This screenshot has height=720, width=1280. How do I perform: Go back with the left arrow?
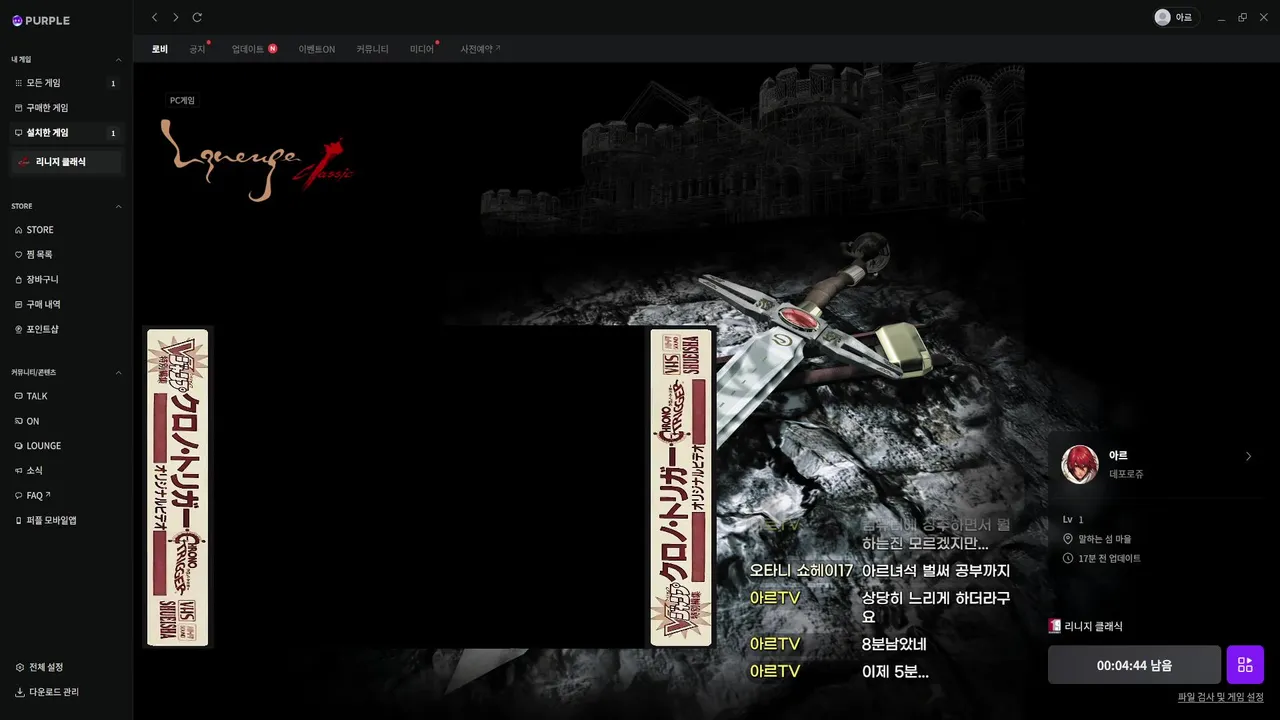click(154, 17)
